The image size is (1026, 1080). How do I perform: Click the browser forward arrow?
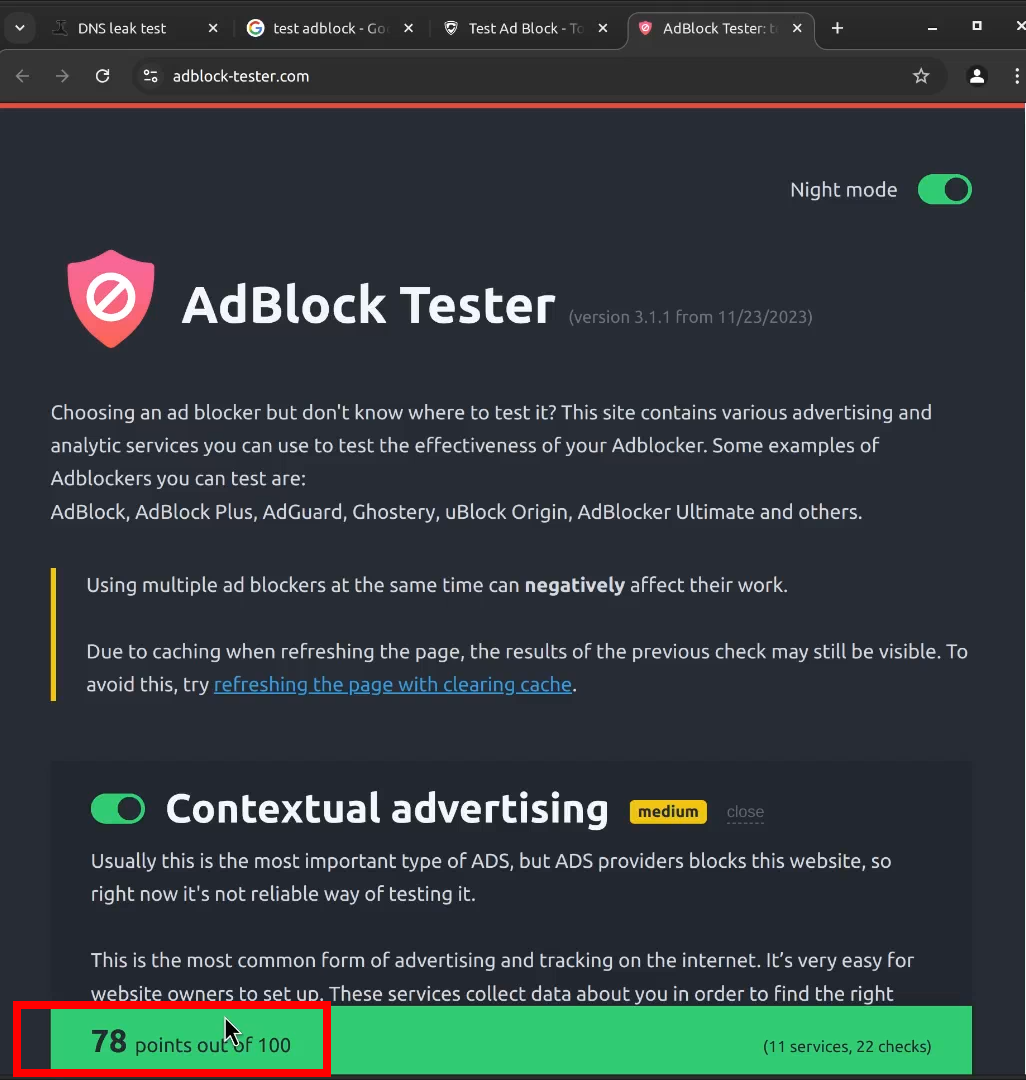pos(63,76)
